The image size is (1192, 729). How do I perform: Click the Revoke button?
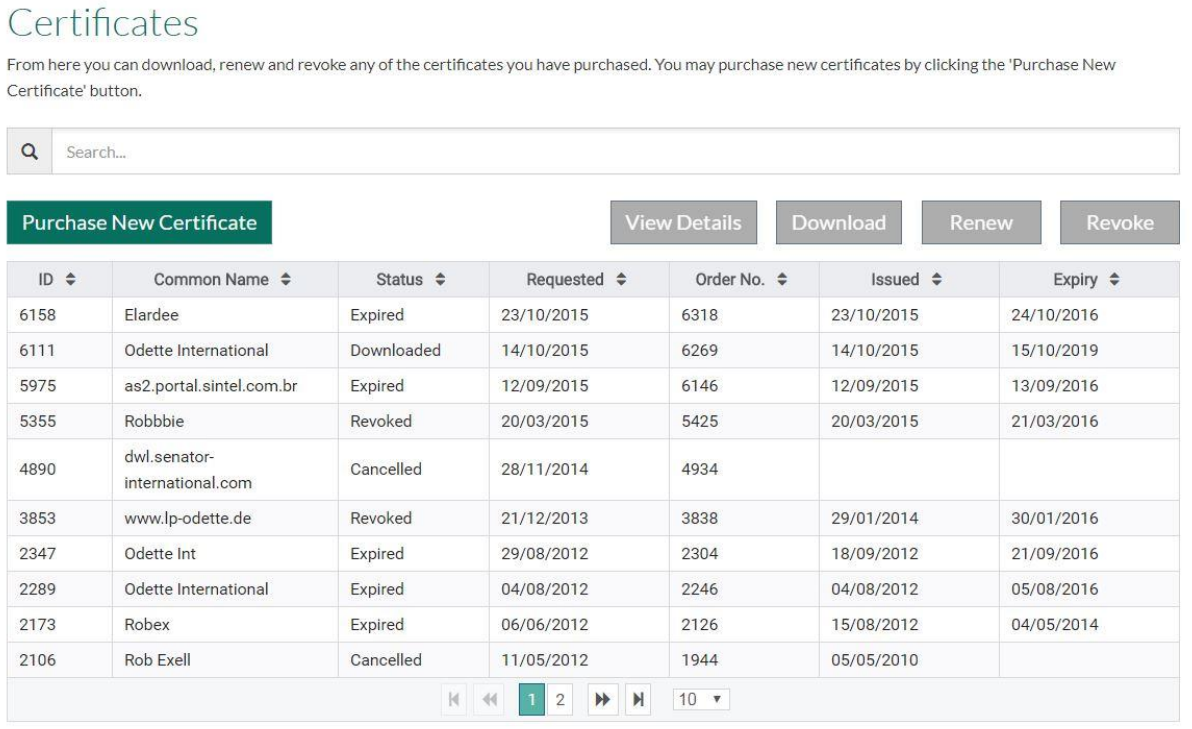click(x=1120, y=223)
